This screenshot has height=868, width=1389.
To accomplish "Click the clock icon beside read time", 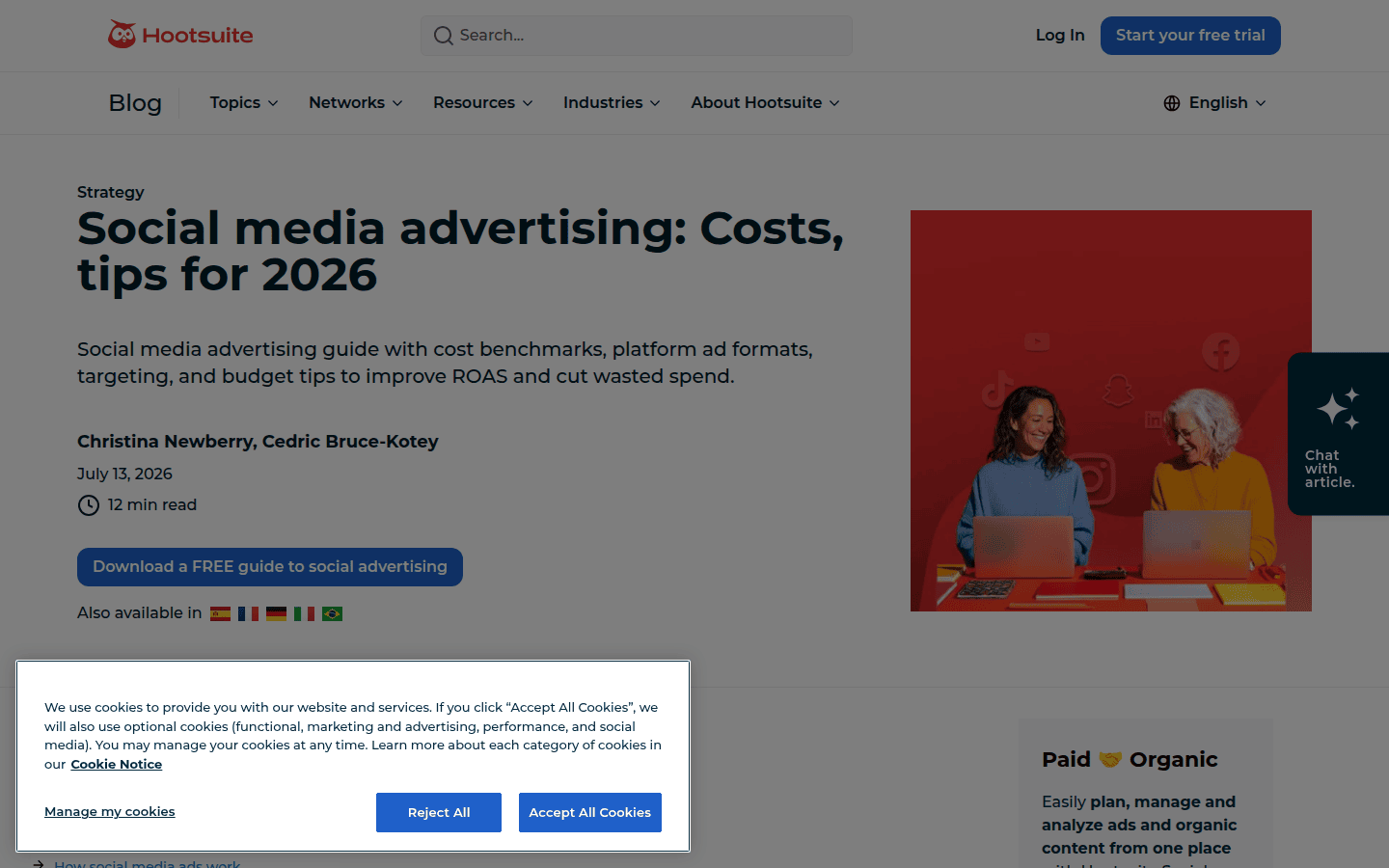I will [x=89, y=505].
